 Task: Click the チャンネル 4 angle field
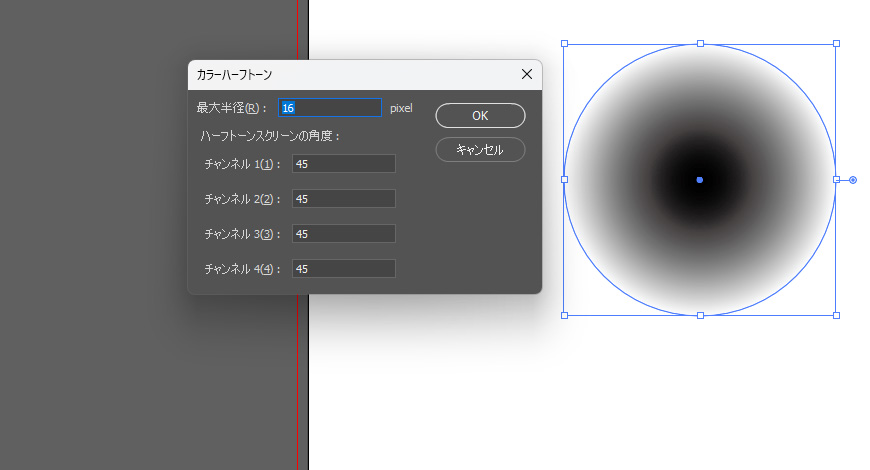click(343, 269)
